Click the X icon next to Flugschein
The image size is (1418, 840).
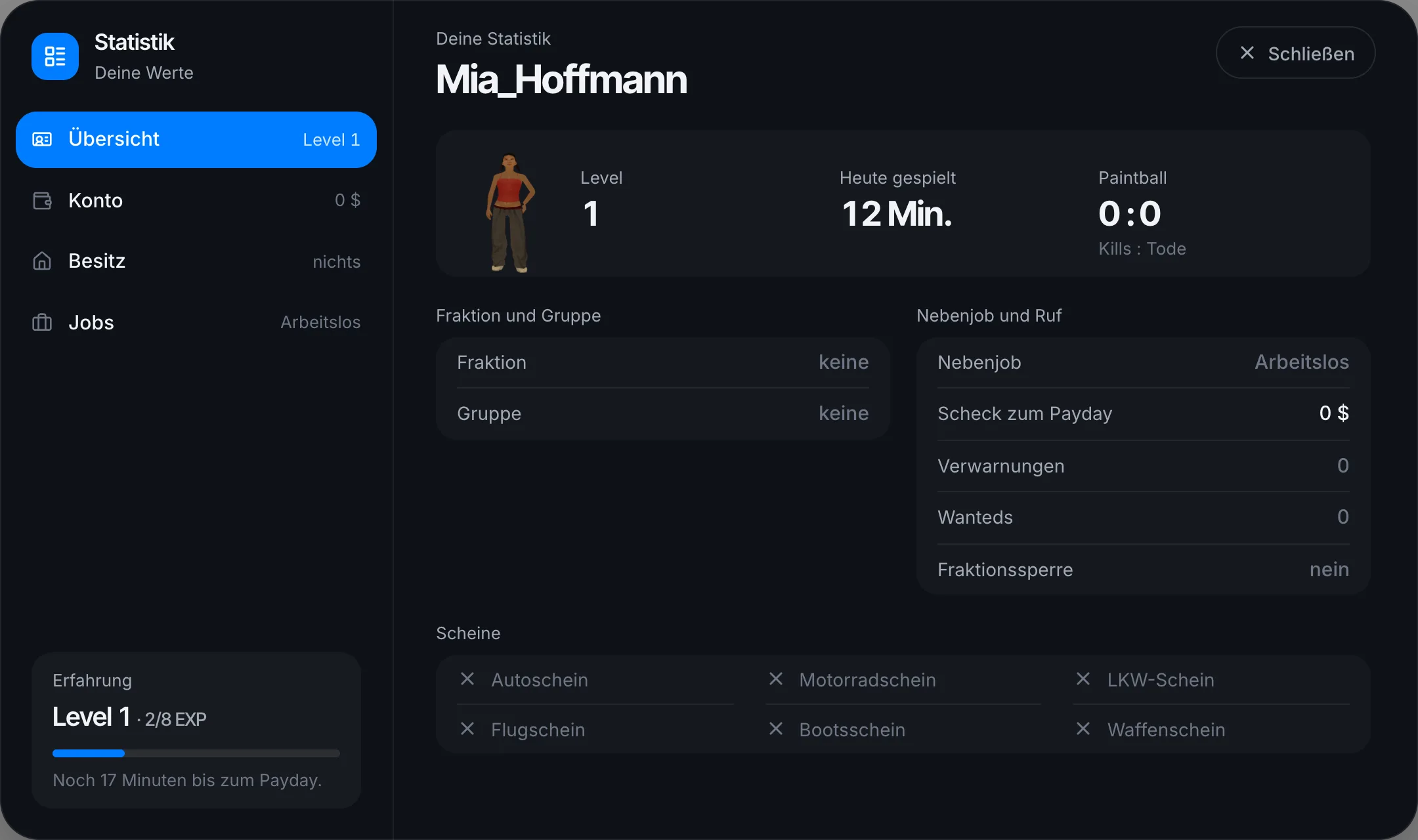pos(467,728)
